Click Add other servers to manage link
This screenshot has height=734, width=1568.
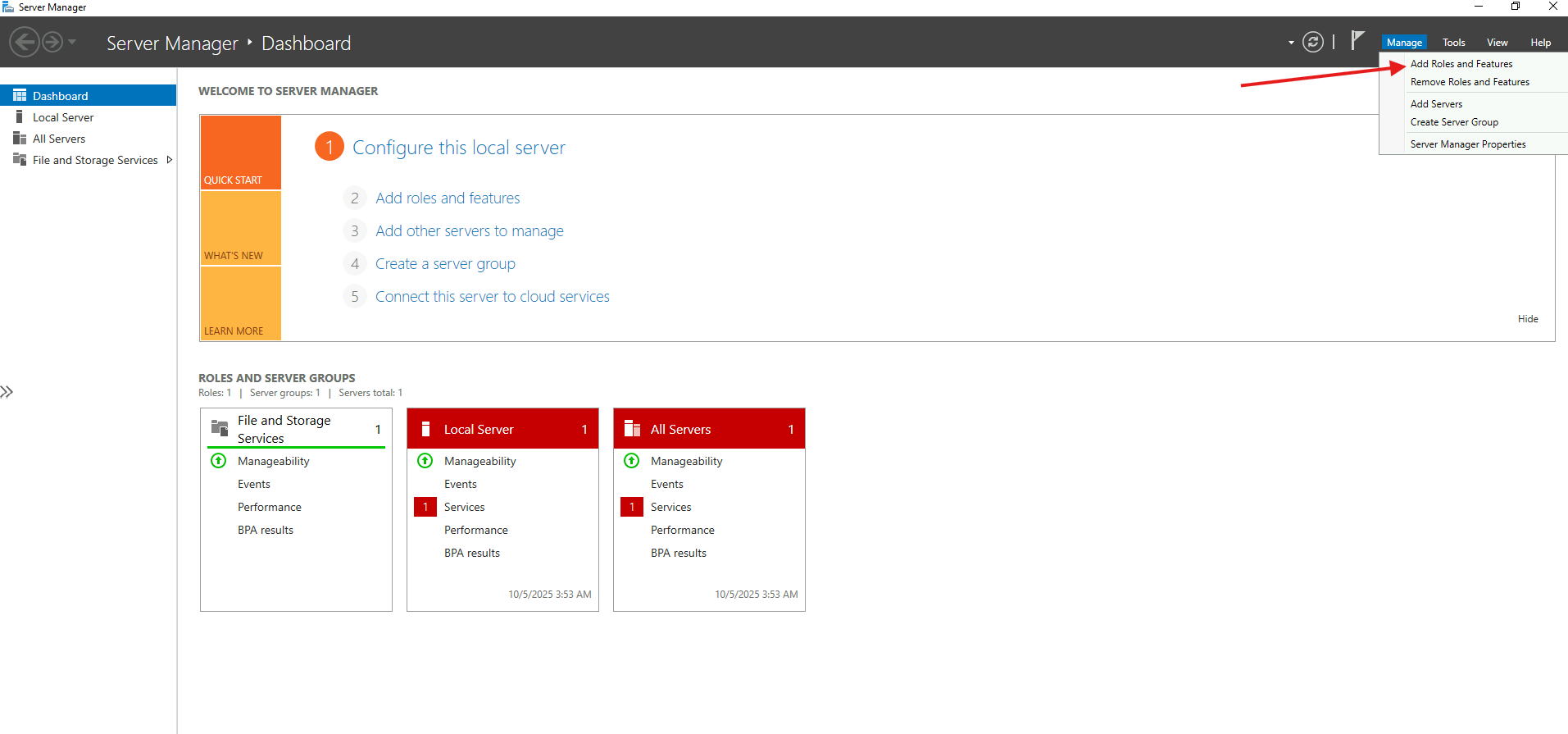coord(470,231)
